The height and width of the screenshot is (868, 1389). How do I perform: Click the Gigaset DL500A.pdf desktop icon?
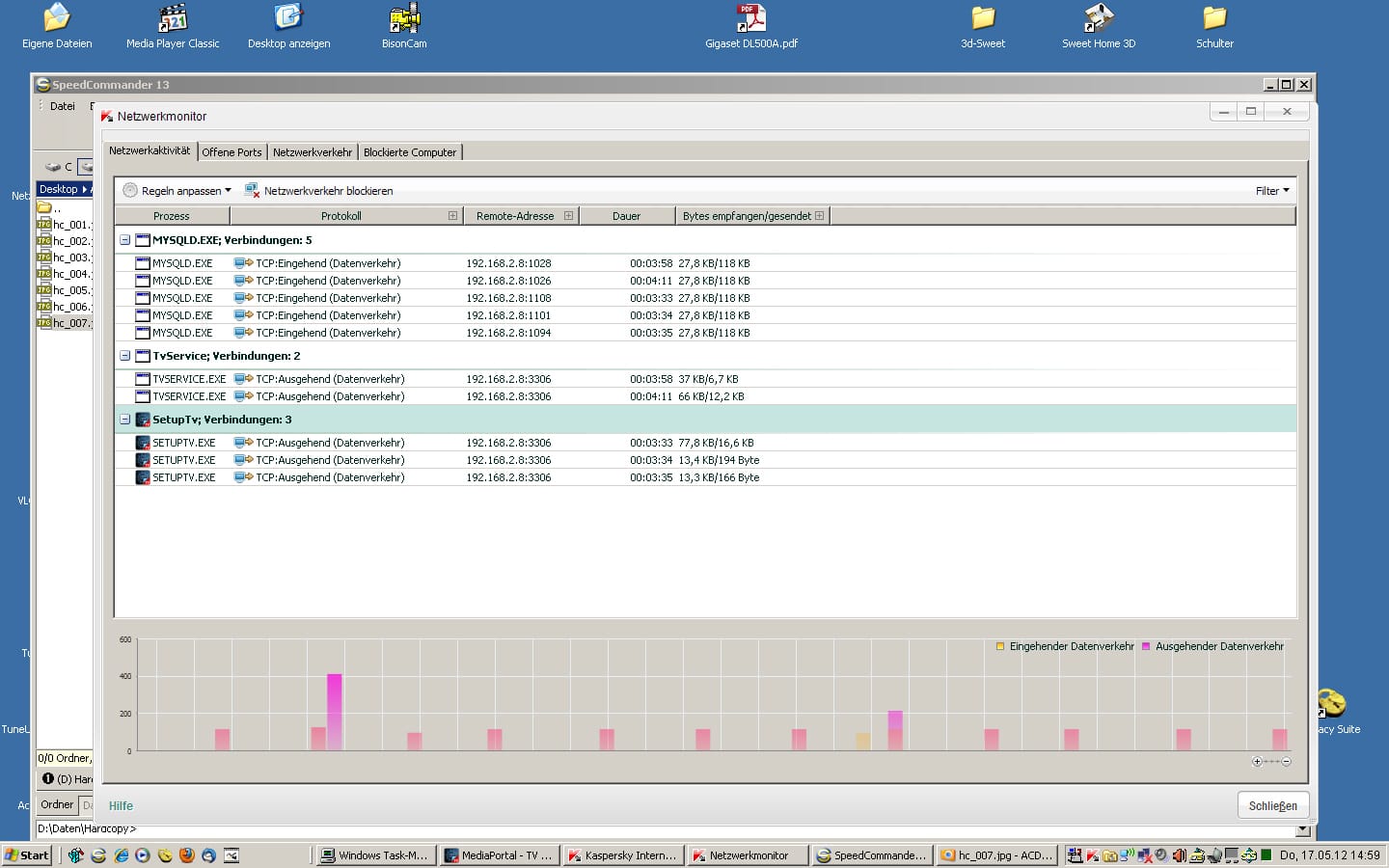750,18
